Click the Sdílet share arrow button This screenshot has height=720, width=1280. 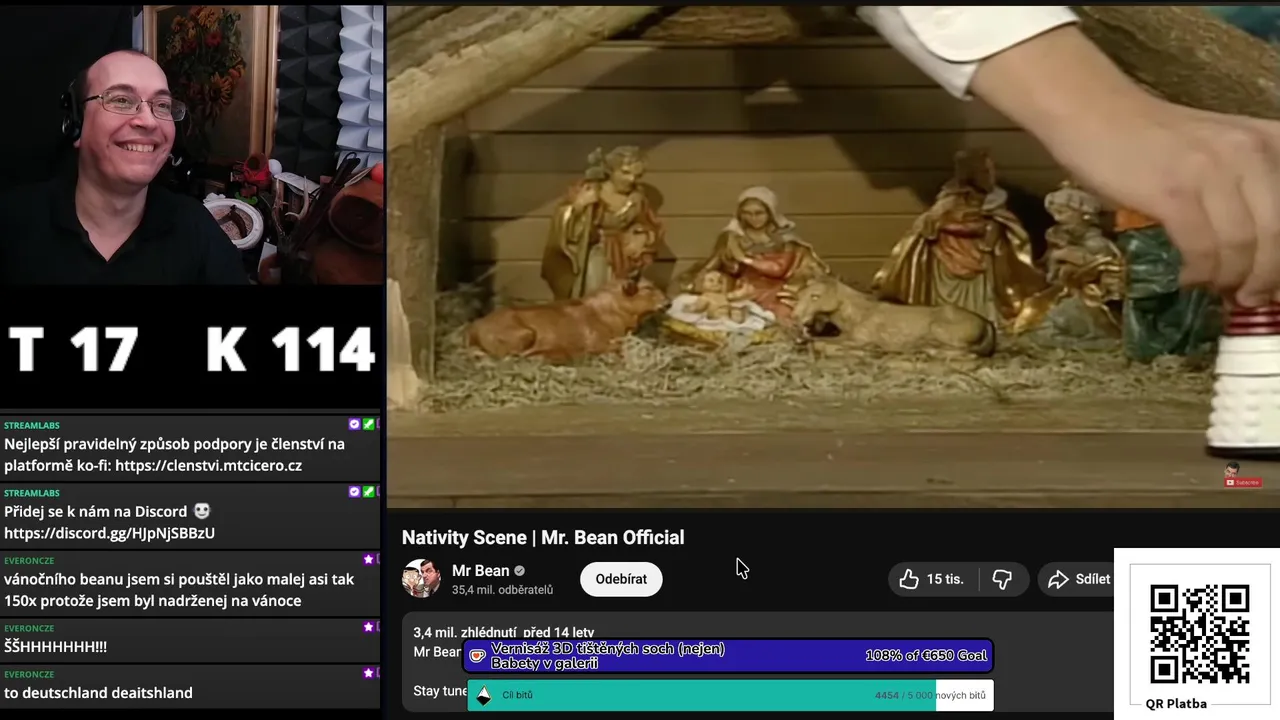tap(1078, 579)
